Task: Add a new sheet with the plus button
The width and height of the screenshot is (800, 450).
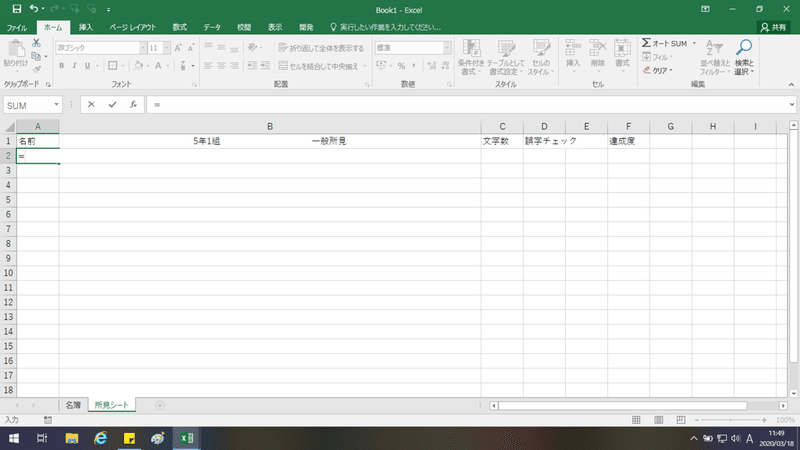Action: 160,405
